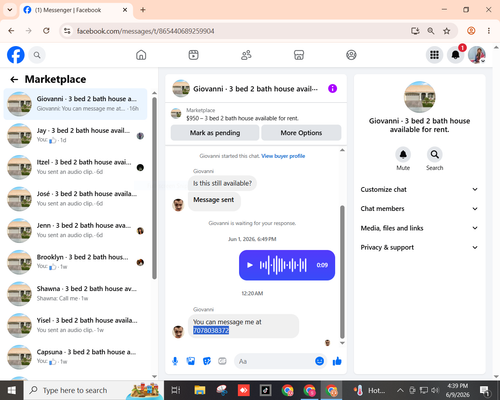Open emoji picker in message box
500x400 pixels.
(319, 361)
